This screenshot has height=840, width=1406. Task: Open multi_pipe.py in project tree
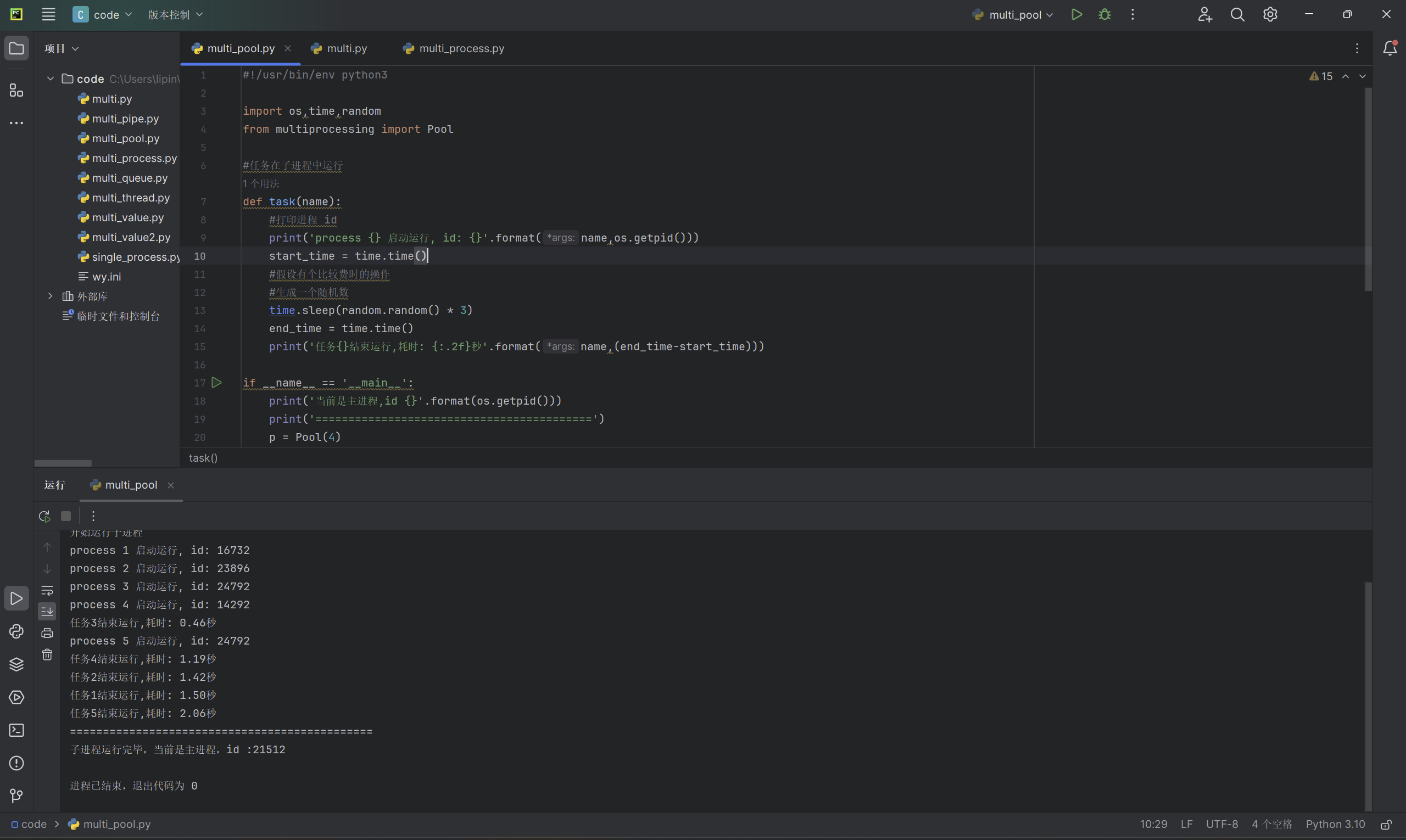coord(118,118)
